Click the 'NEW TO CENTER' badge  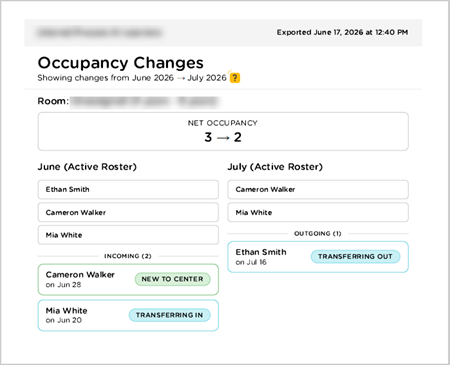point(172,279)
